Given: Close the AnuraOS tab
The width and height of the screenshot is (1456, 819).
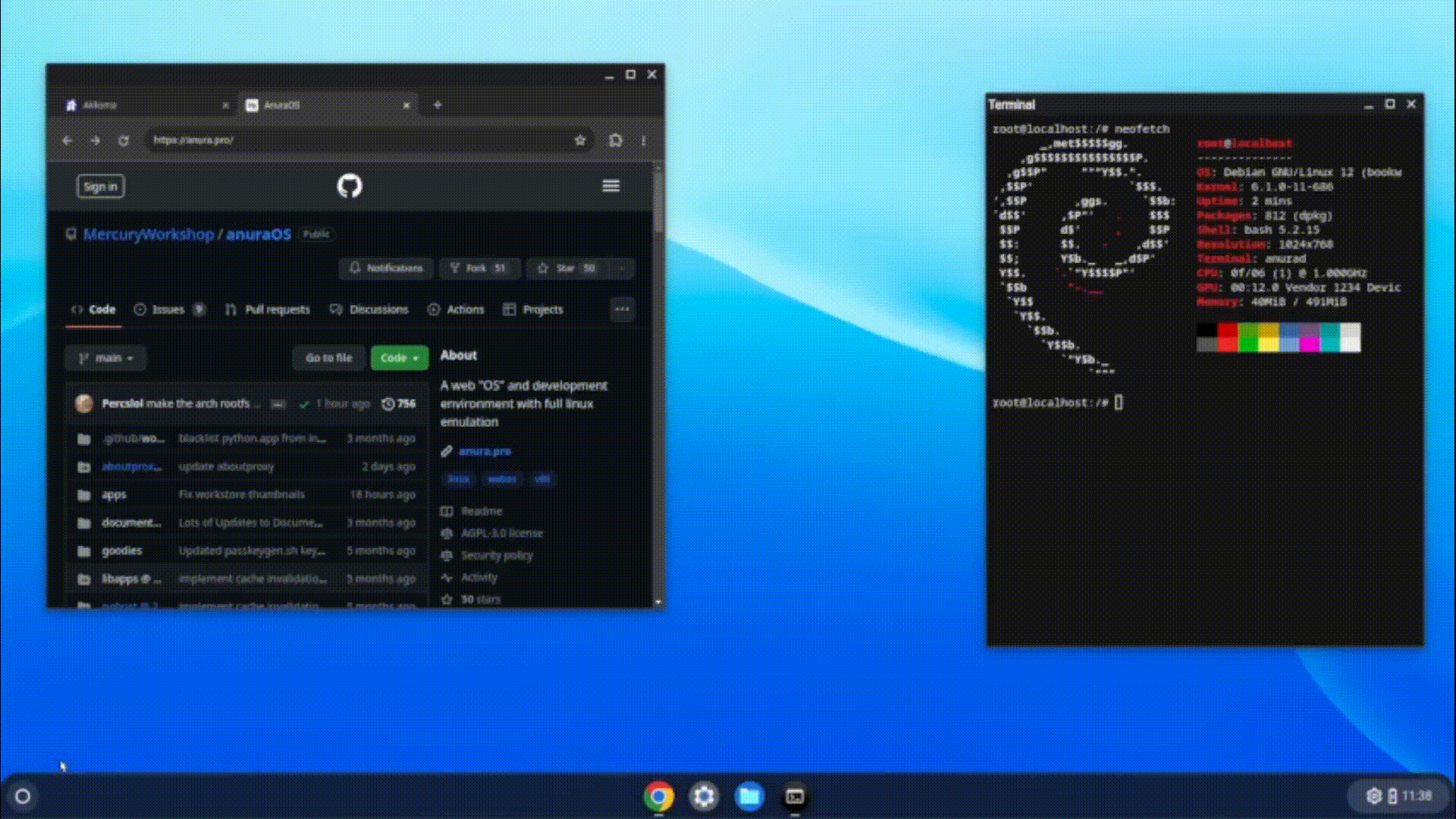Looking at the screenshot, I should pyautogui.click(x=406, y=105).
